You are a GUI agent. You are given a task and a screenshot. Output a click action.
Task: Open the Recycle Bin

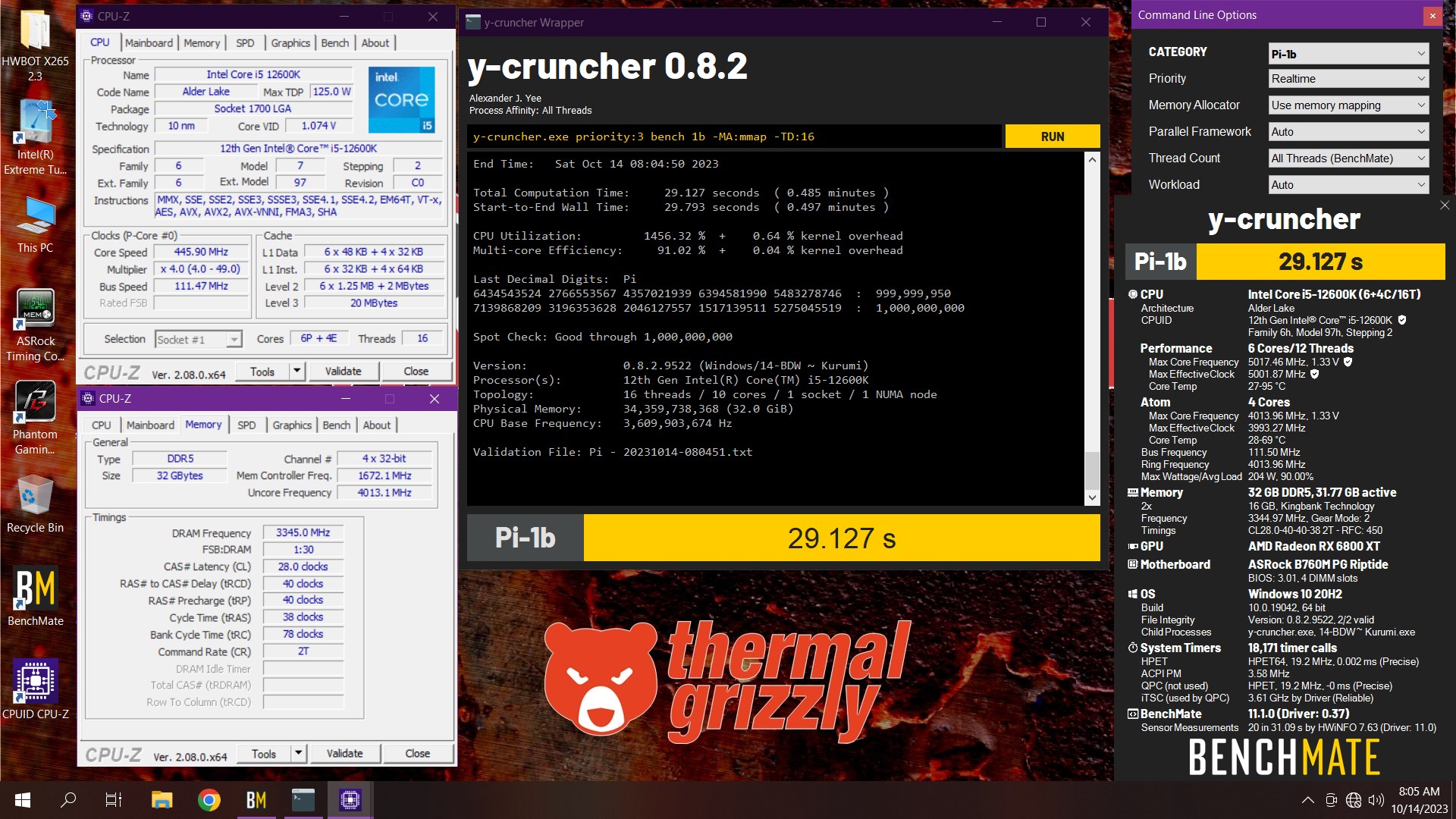pyautogui.click(x=35, y=504)
